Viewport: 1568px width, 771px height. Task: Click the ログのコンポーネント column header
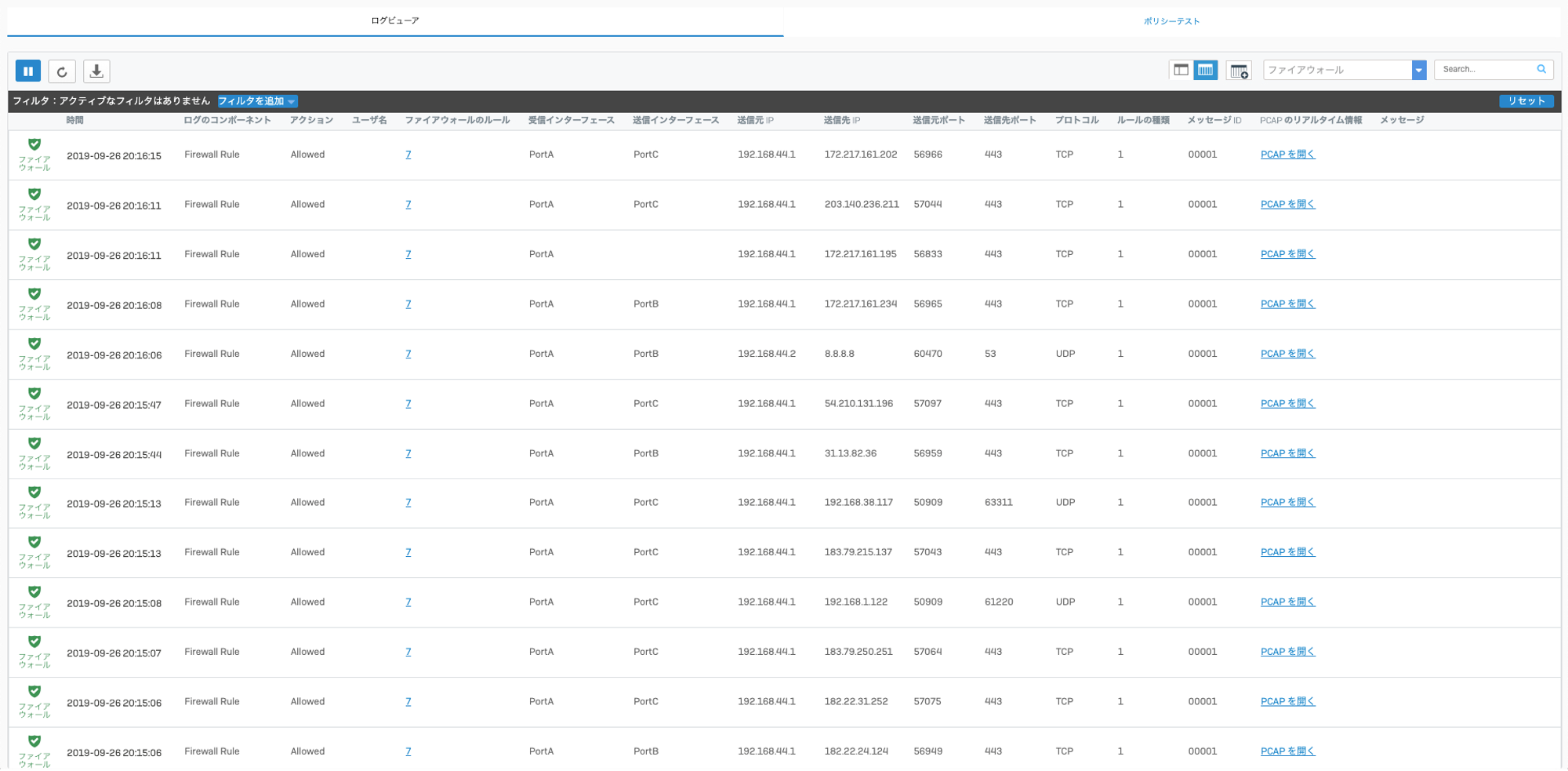click(227, 121)
